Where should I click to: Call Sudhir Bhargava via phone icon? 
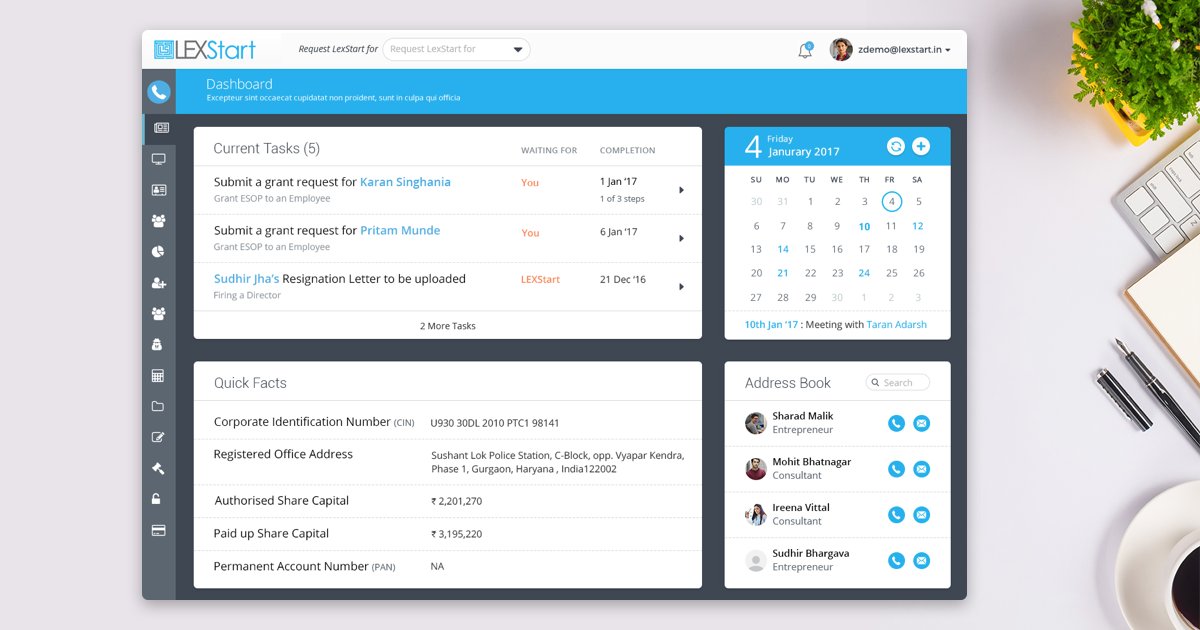click(x=896, y=561)
